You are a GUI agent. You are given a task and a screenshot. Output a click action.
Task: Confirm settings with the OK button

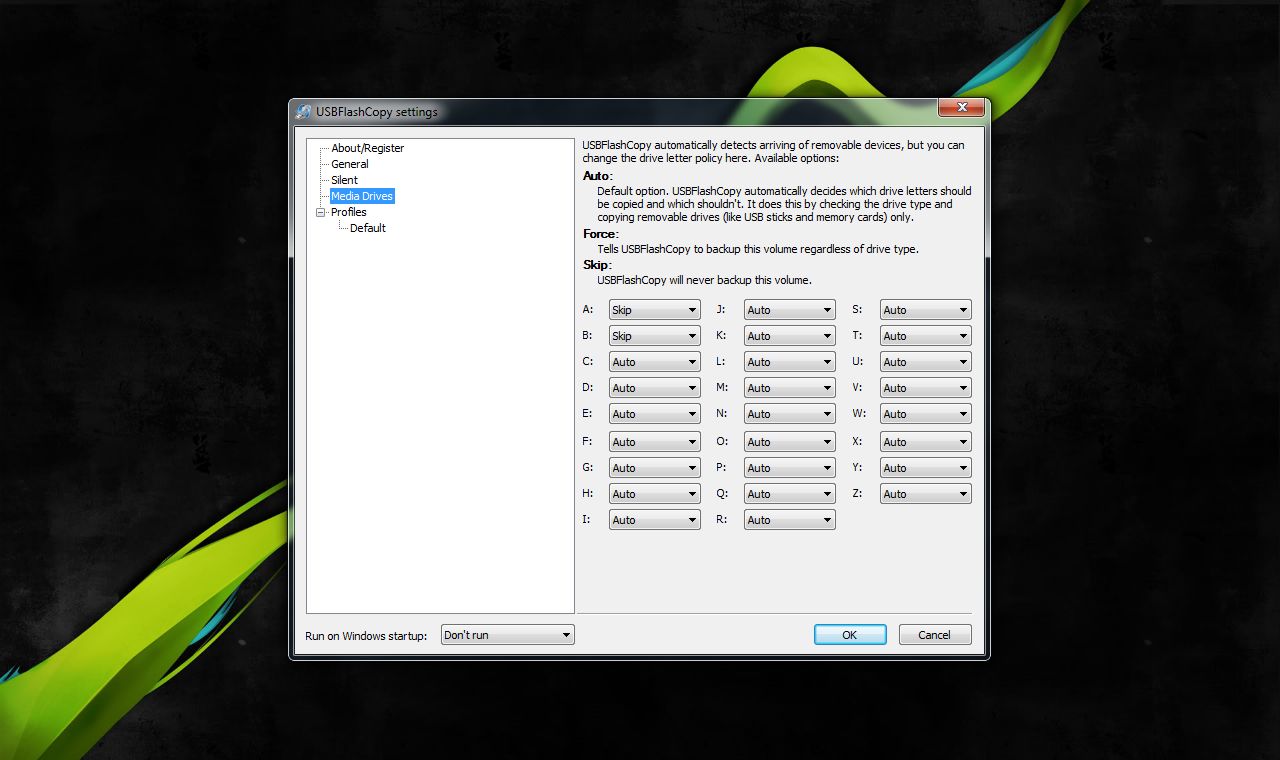click(x=850, y=635)
